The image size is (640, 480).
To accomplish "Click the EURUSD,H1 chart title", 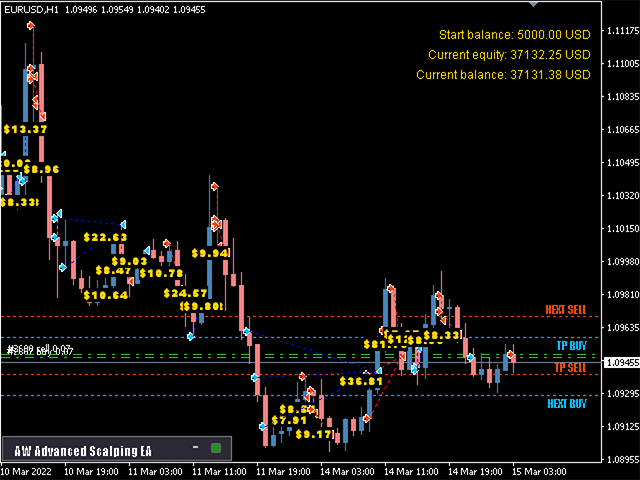I will [31, 9].
